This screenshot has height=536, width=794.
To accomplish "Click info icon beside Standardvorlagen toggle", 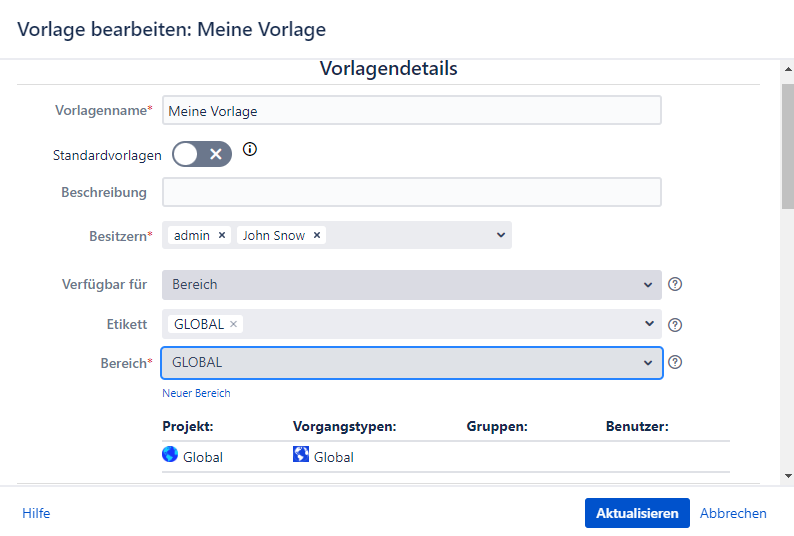I will pyautogui.click(x=250, y=150).
